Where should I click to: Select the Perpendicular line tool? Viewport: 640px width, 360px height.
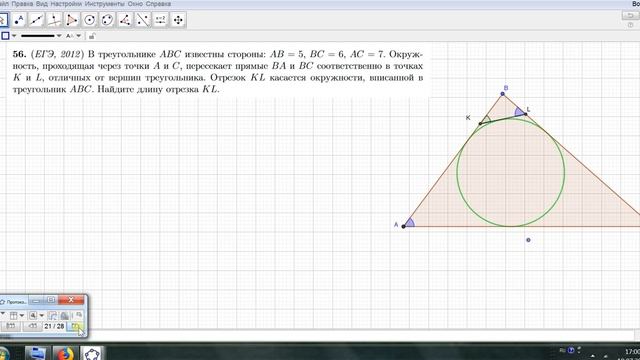pyautogui.click(x=54, y=20)
